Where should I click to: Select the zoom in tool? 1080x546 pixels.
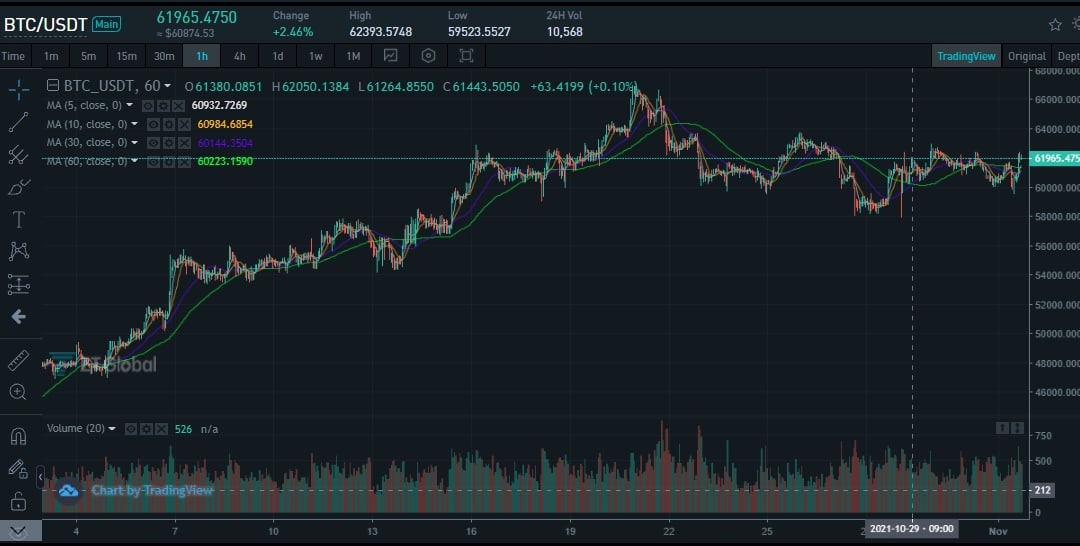click(19, 392)
